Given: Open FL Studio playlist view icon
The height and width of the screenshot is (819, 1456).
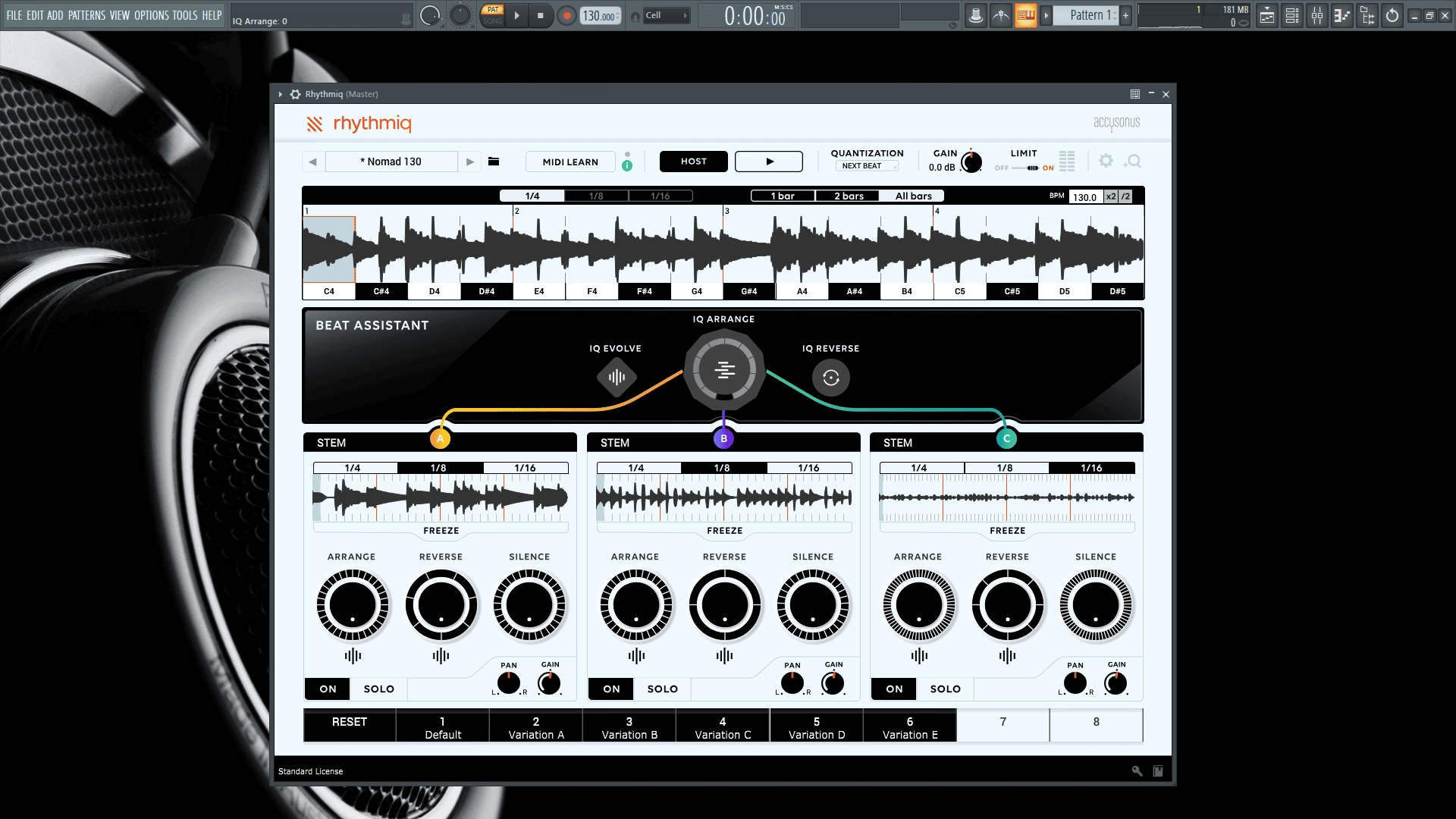Looking at the screenshot, I should point(1267,15).
